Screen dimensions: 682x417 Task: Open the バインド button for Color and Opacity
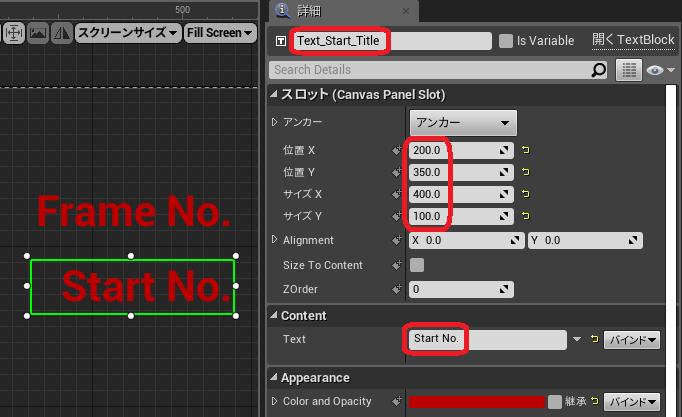click(632, 402)
